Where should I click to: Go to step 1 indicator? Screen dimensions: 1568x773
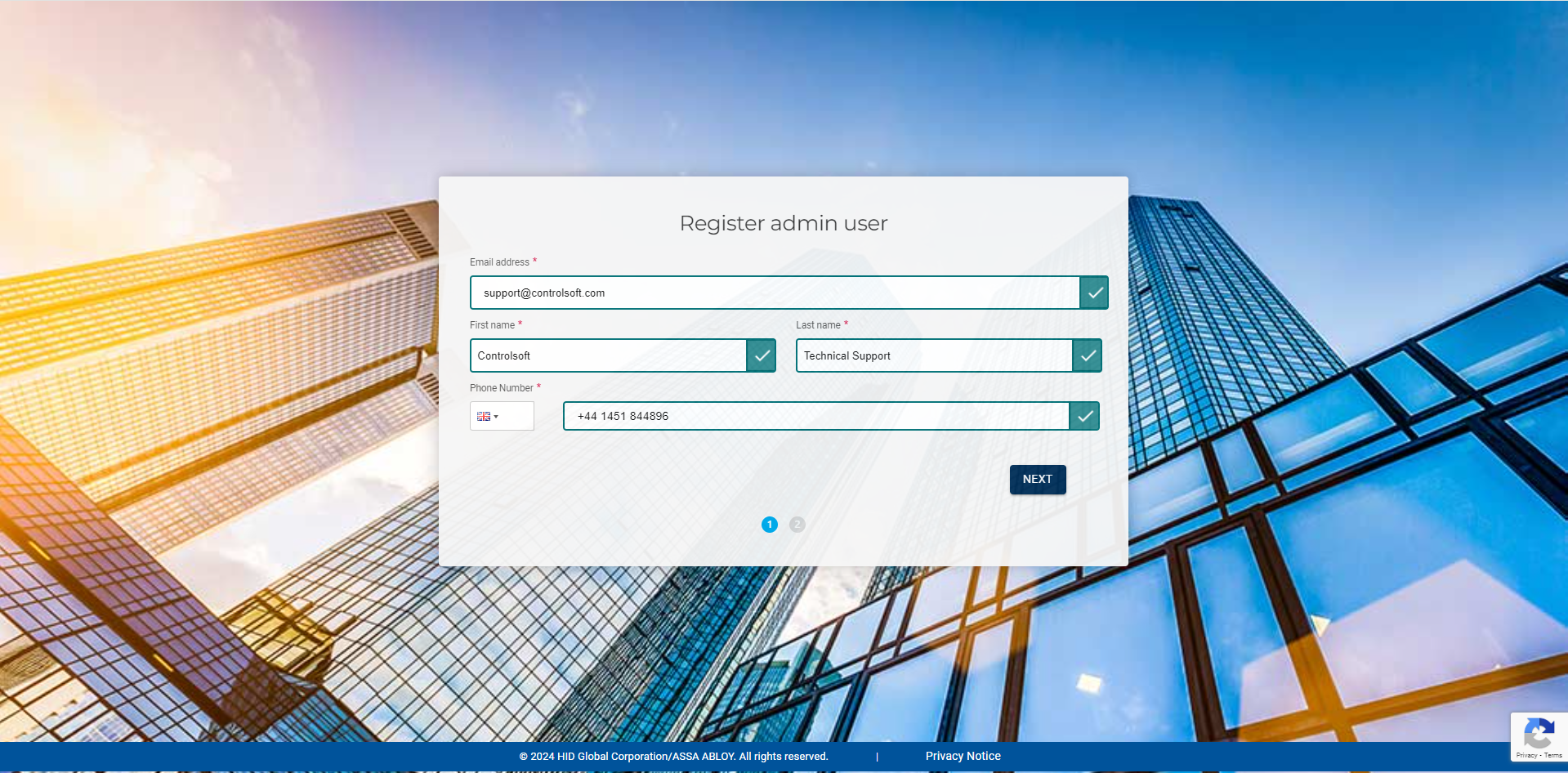(x=770, y=525)
